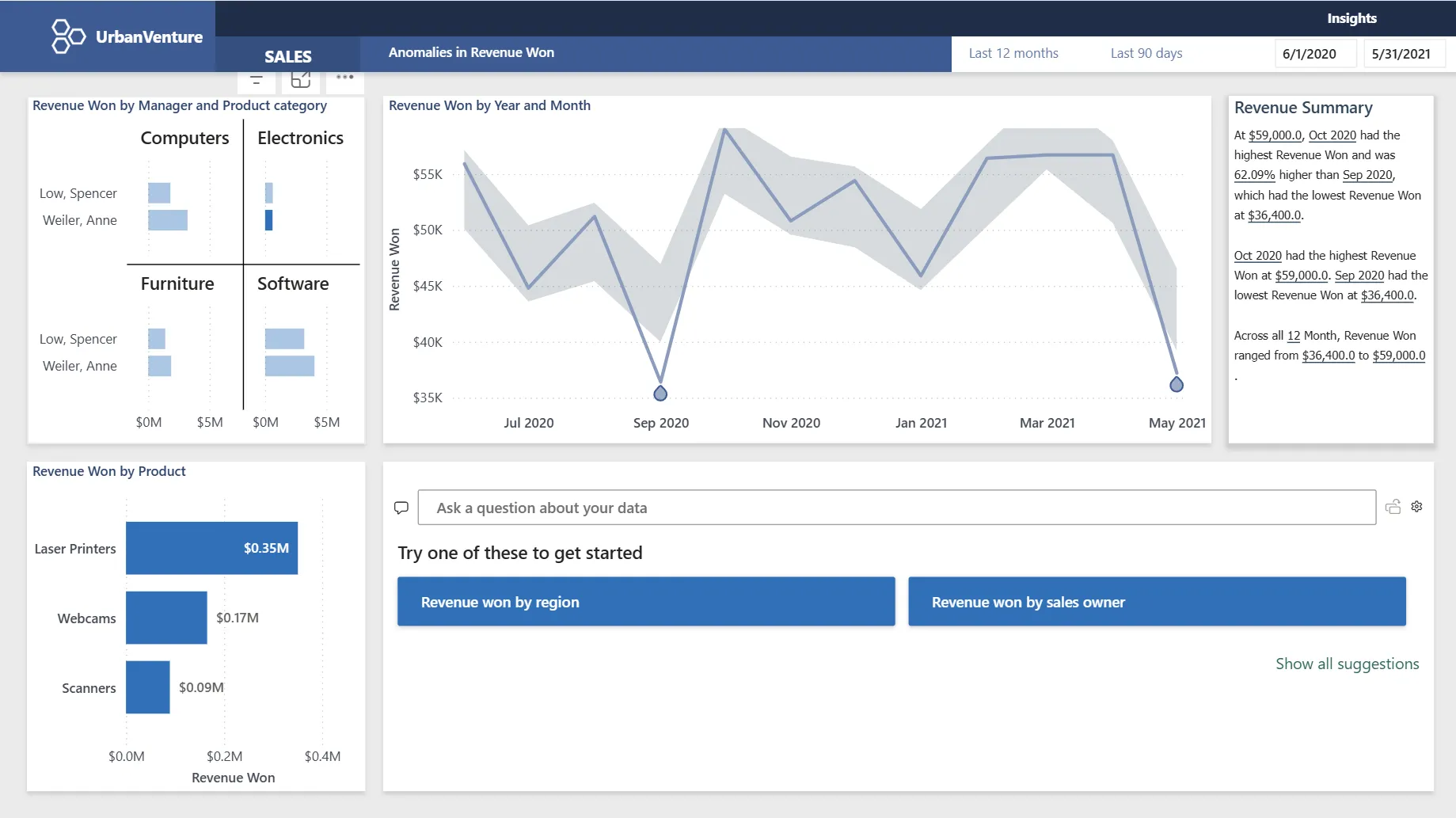Select Anomalies in Revenue Won tab

[471, 52]
